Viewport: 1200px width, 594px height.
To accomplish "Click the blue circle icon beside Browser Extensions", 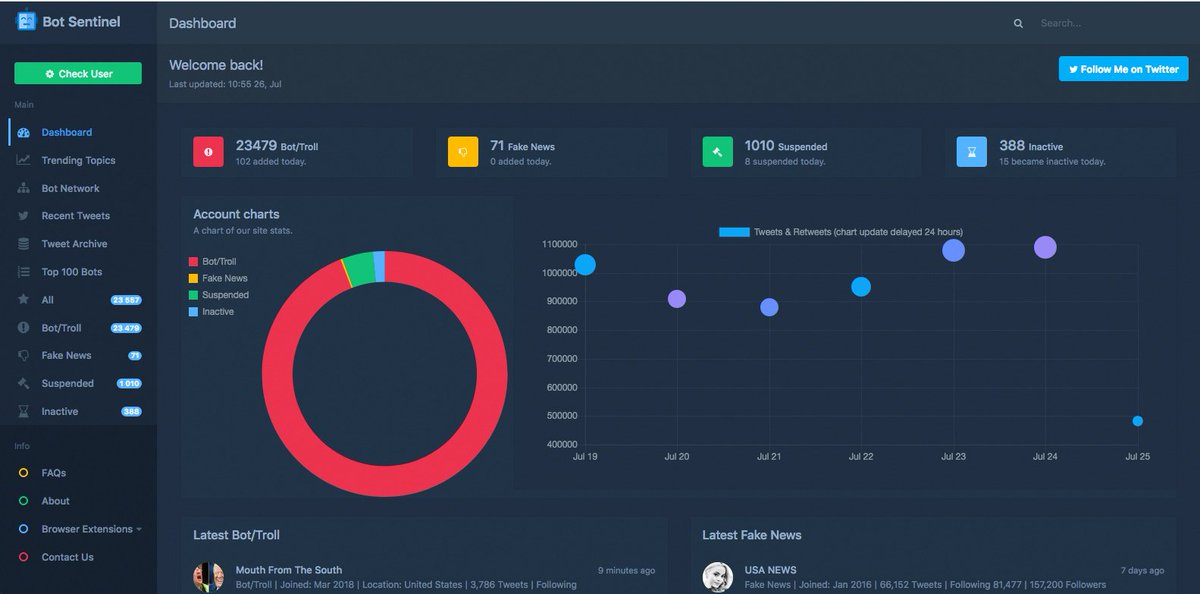I will point(23,529).
